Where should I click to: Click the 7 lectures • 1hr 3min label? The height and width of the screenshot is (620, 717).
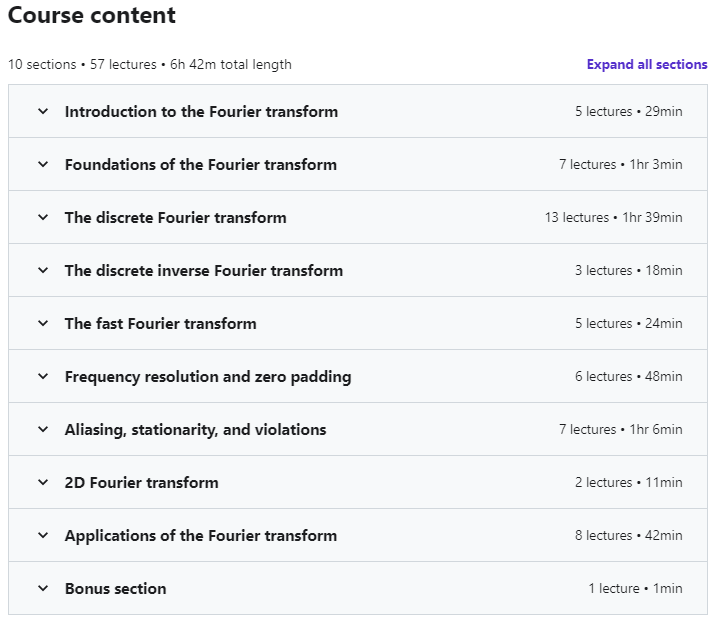(x=620, y=165)
